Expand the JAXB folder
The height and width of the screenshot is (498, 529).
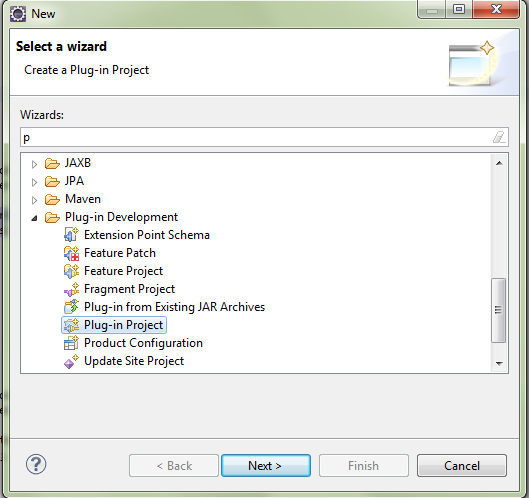tap(34, 164)
